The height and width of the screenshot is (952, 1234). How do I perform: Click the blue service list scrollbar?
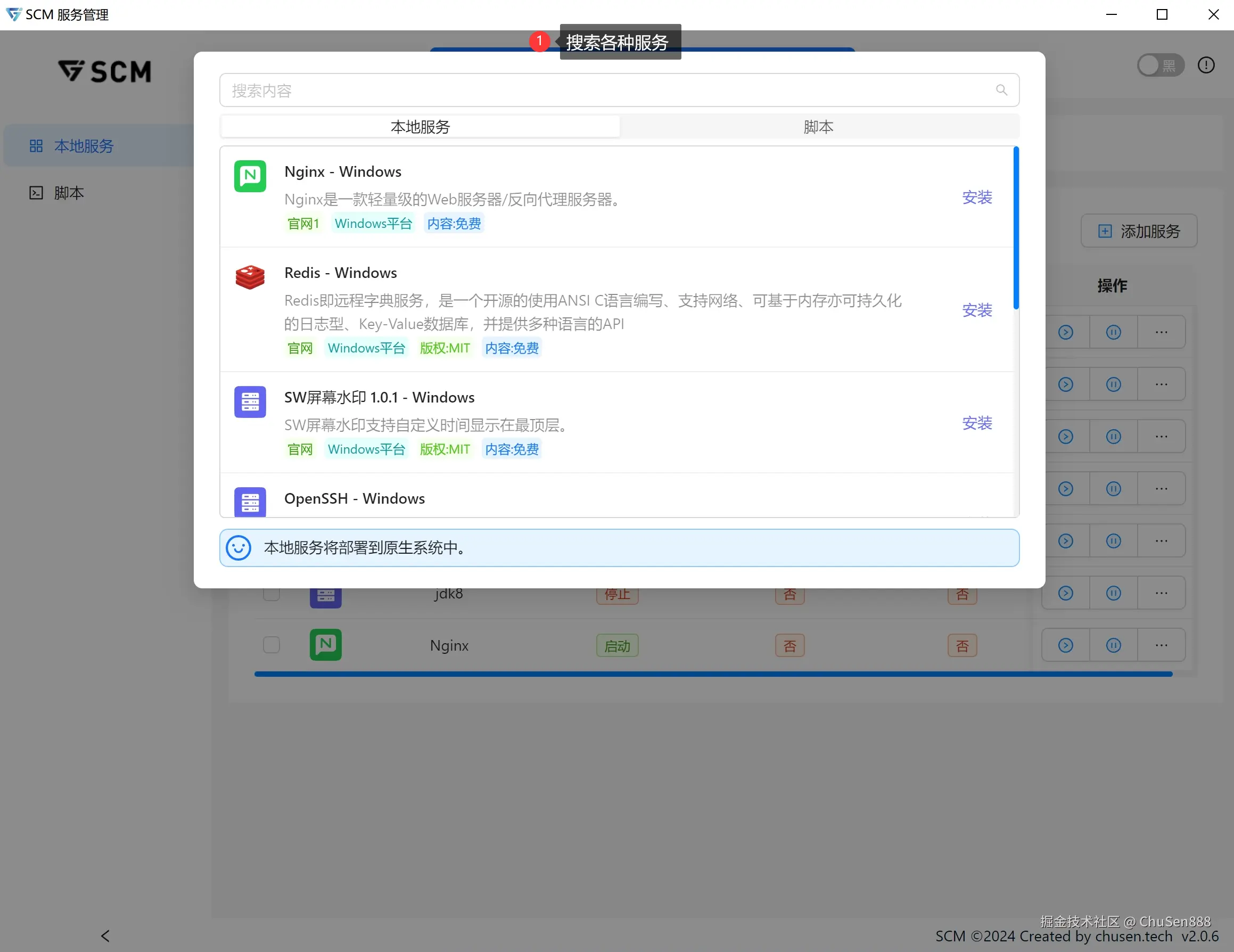pyautogui.click(x=1015, y=228)
